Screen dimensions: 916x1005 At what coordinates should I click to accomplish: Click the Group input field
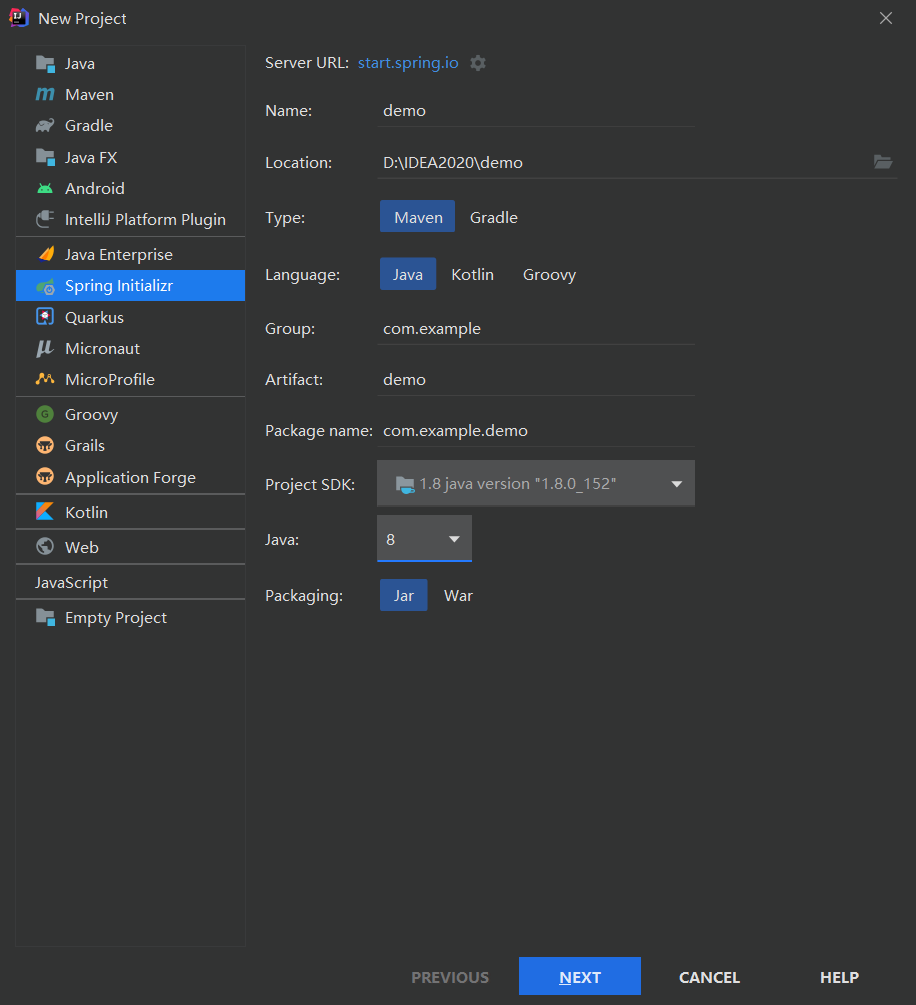536,329
